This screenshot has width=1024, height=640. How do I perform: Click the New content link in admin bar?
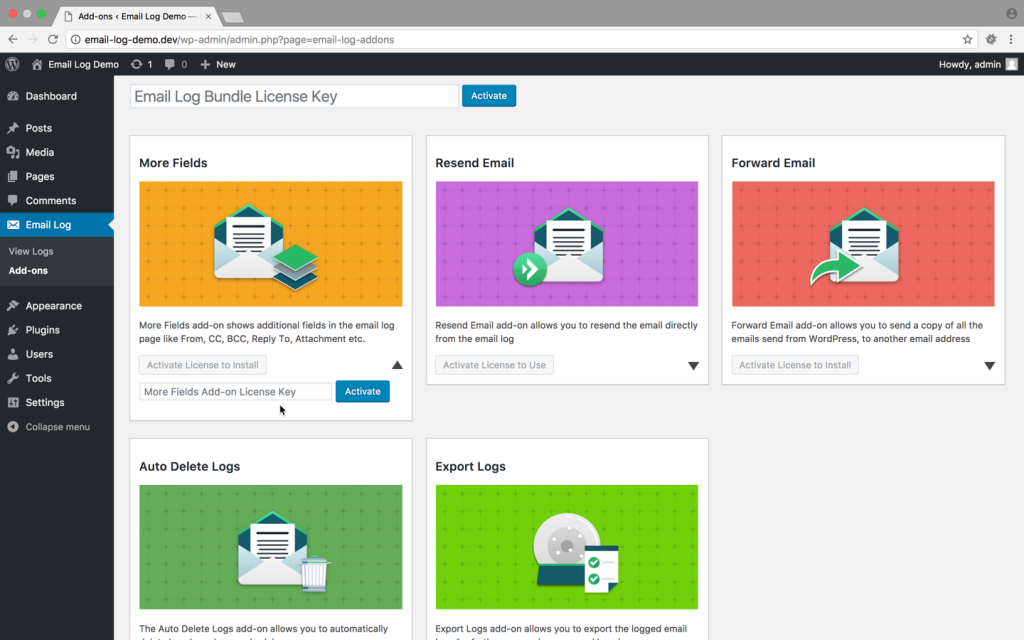[225, 64]
